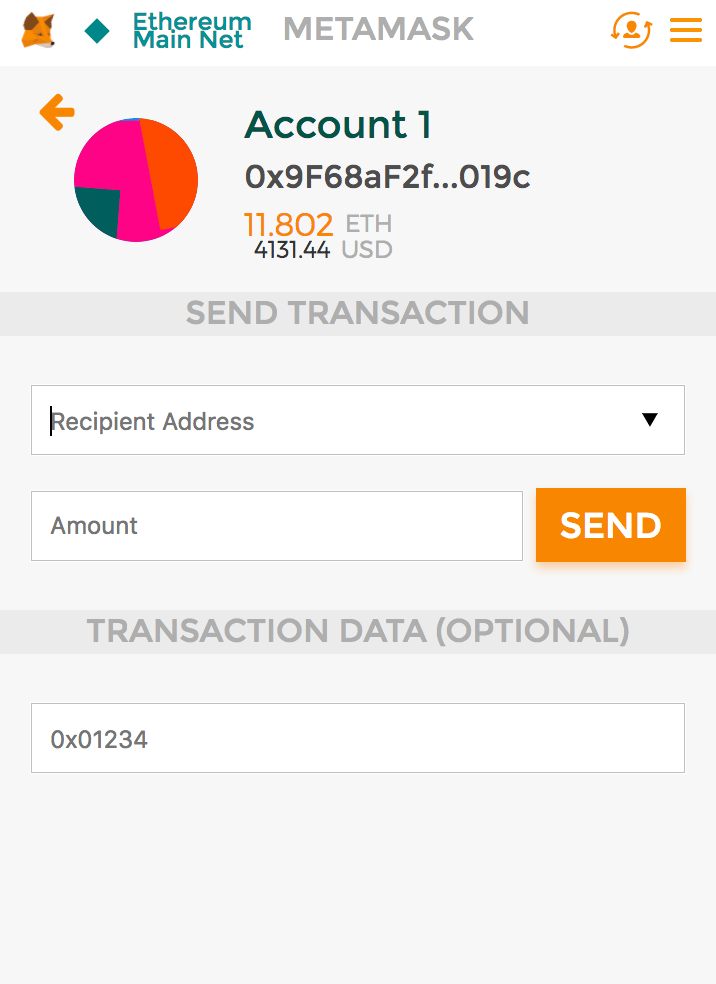This screenshot has height=984, width=716.
Task: Click the TRANSACTION DATA (OPTIONAL) header
Action: pyautogui.click(x=357, y=631)
